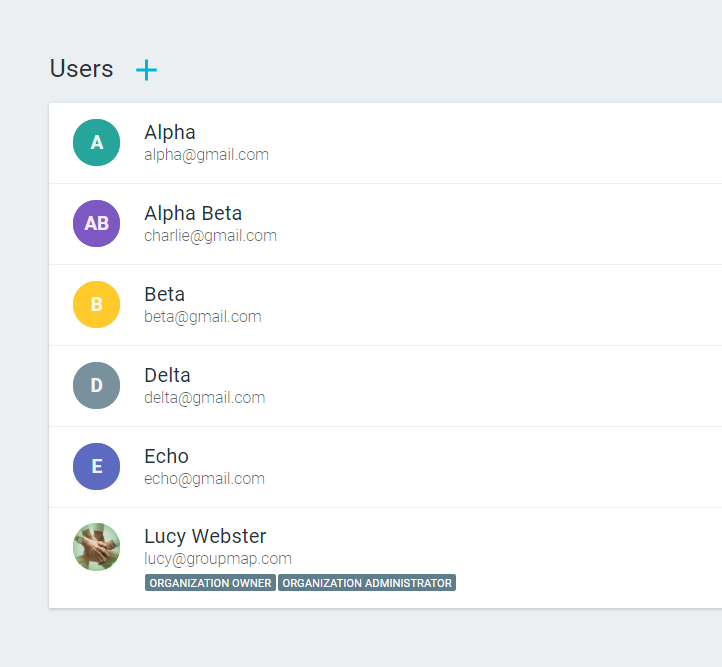Select the Alpha user name

(170, 132)
